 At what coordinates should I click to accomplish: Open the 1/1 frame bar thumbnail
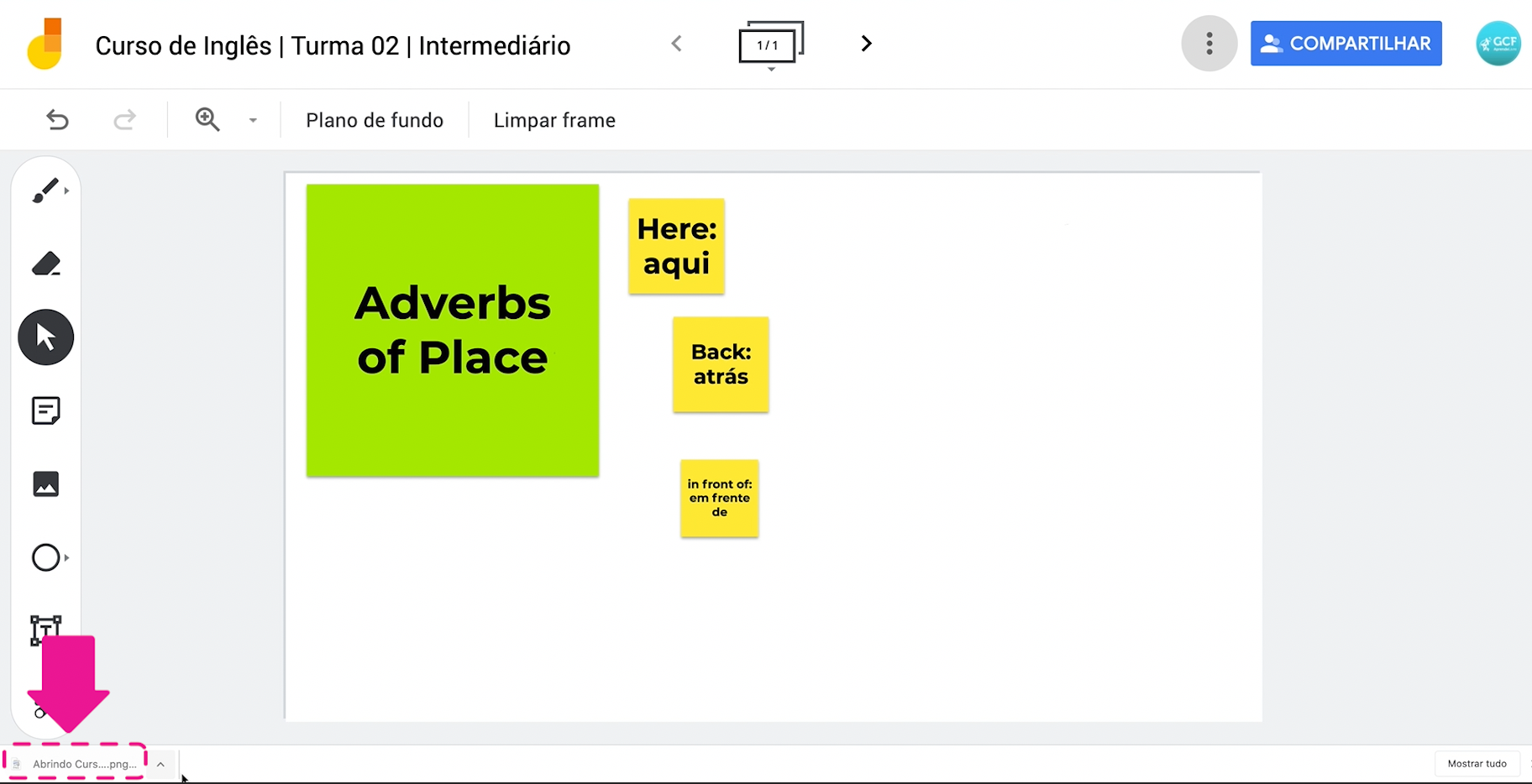(x=770, y=44)
